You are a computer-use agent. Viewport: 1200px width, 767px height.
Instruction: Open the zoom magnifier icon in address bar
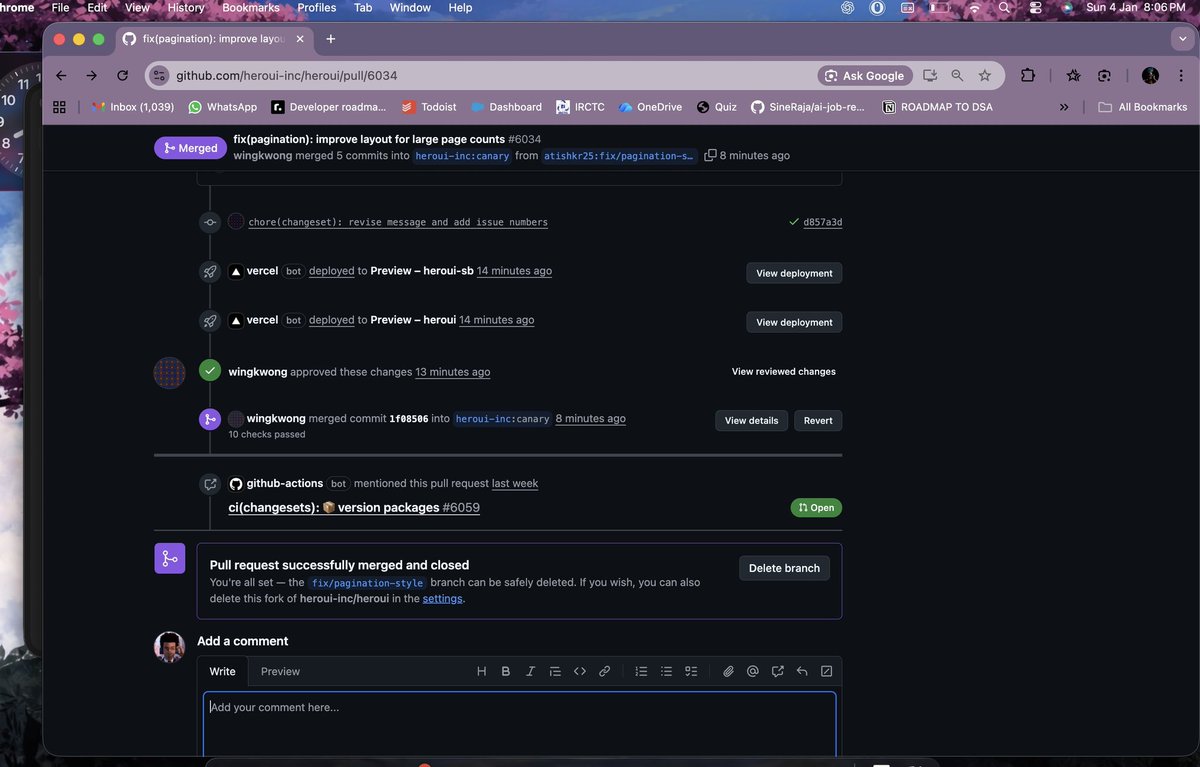957,76
